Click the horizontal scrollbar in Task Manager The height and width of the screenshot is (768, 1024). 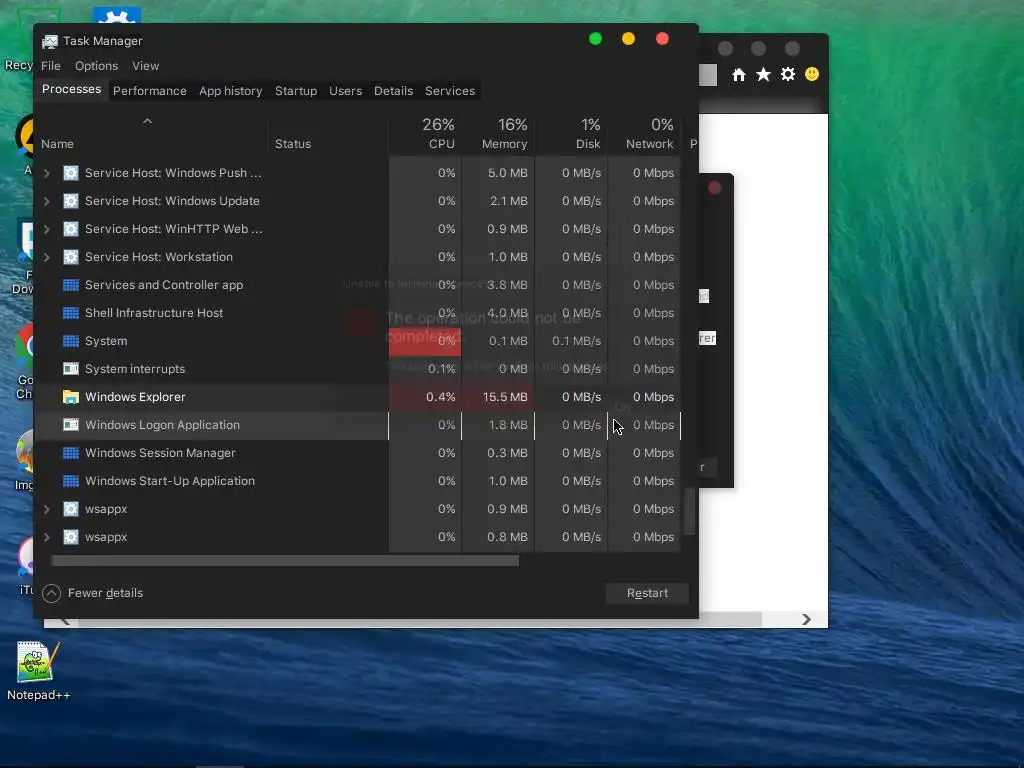pyautogui.click(x=285, y=561)
